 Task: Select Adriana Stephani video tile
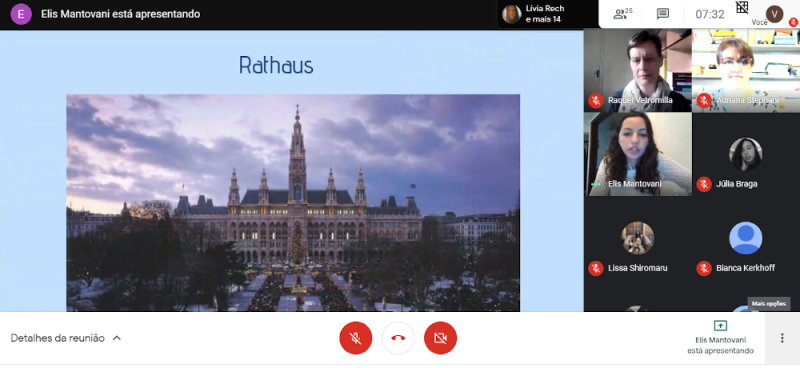pyautogui.click(x=746, y=70)
